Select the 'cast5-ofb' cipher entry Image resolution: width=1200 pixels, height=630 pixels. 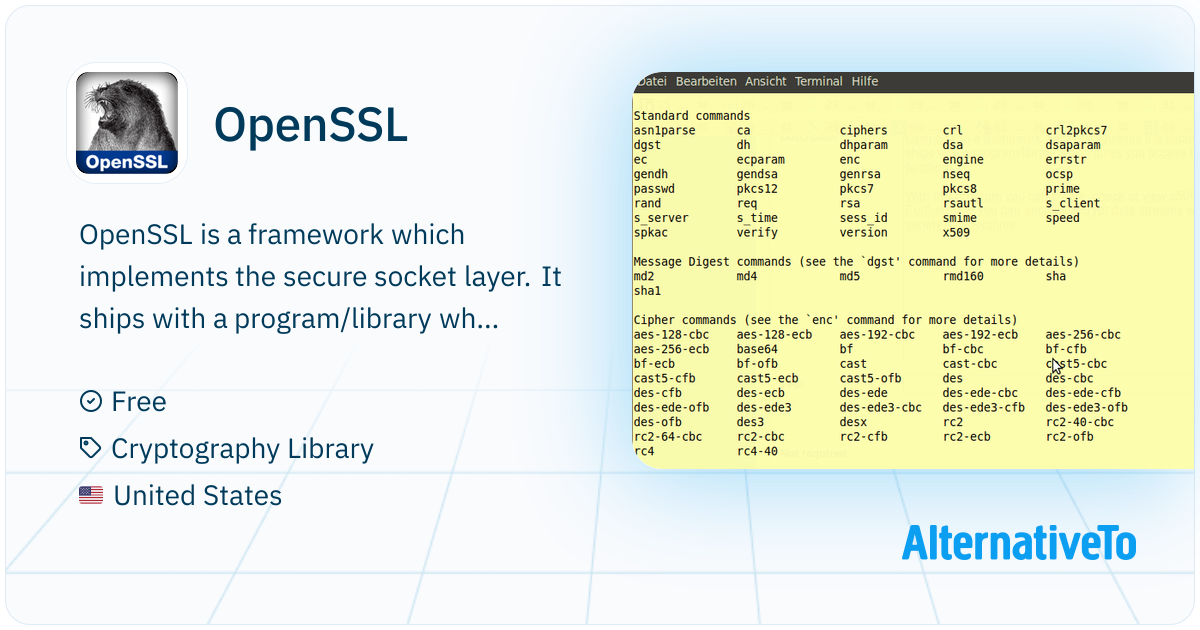tap(870, 378)
